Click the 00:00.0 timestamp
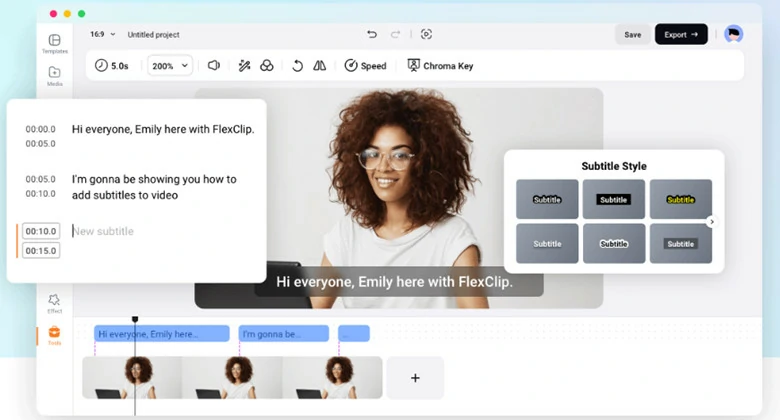The height and width of the screenshot is (420, 780). pyautogui.click(x=40, y=129)
